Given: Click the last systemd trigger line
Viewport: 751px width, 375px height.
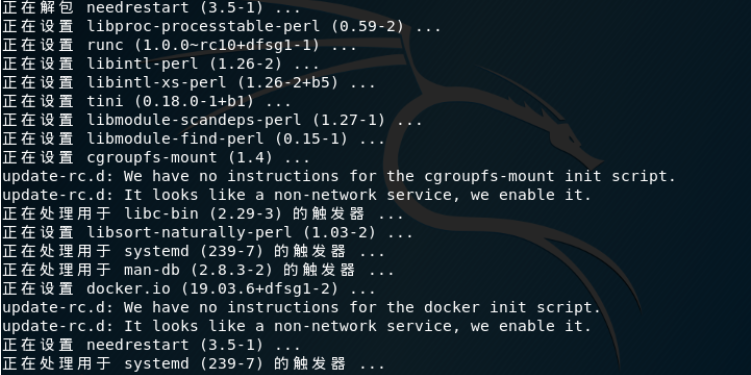Looking at the screenshot, I should 193,364.
